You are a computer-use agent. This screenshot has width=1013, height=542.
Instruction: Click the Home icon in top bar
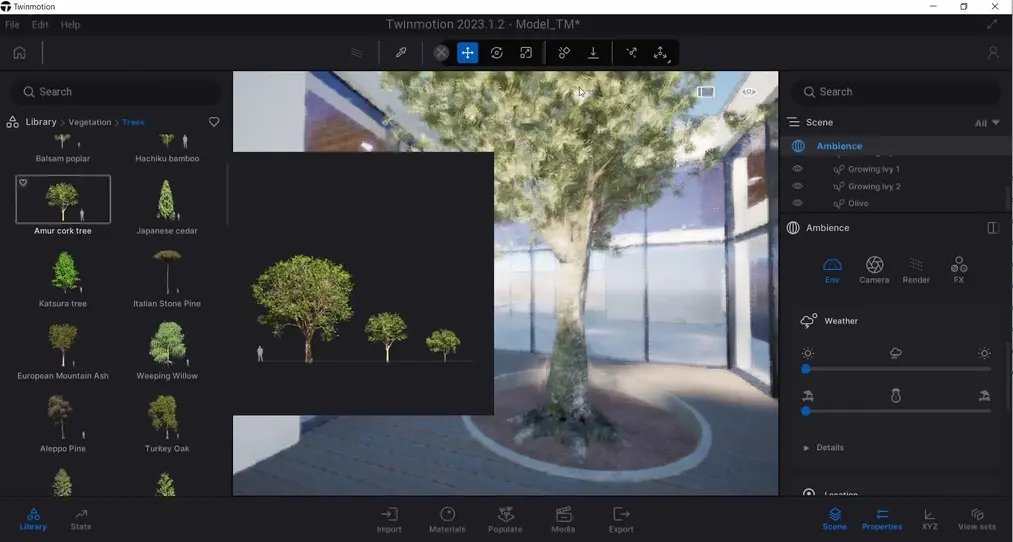click(19, 53)
